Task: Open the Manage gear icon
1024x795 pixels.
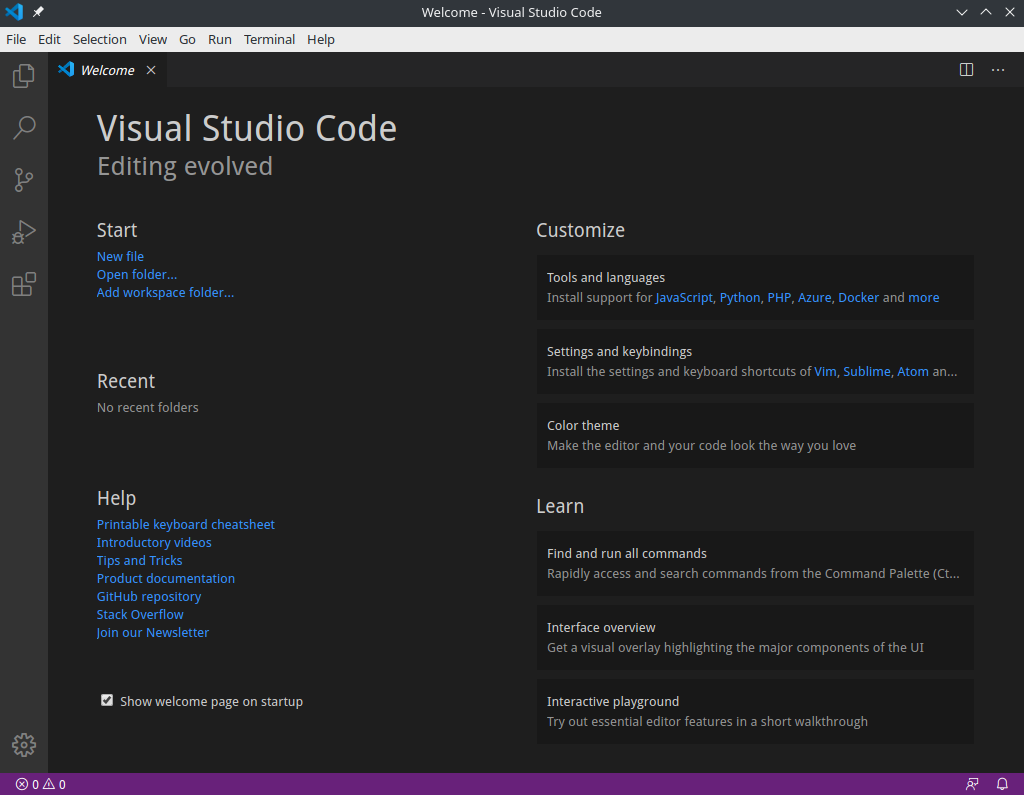Action: tap(24, 745)
